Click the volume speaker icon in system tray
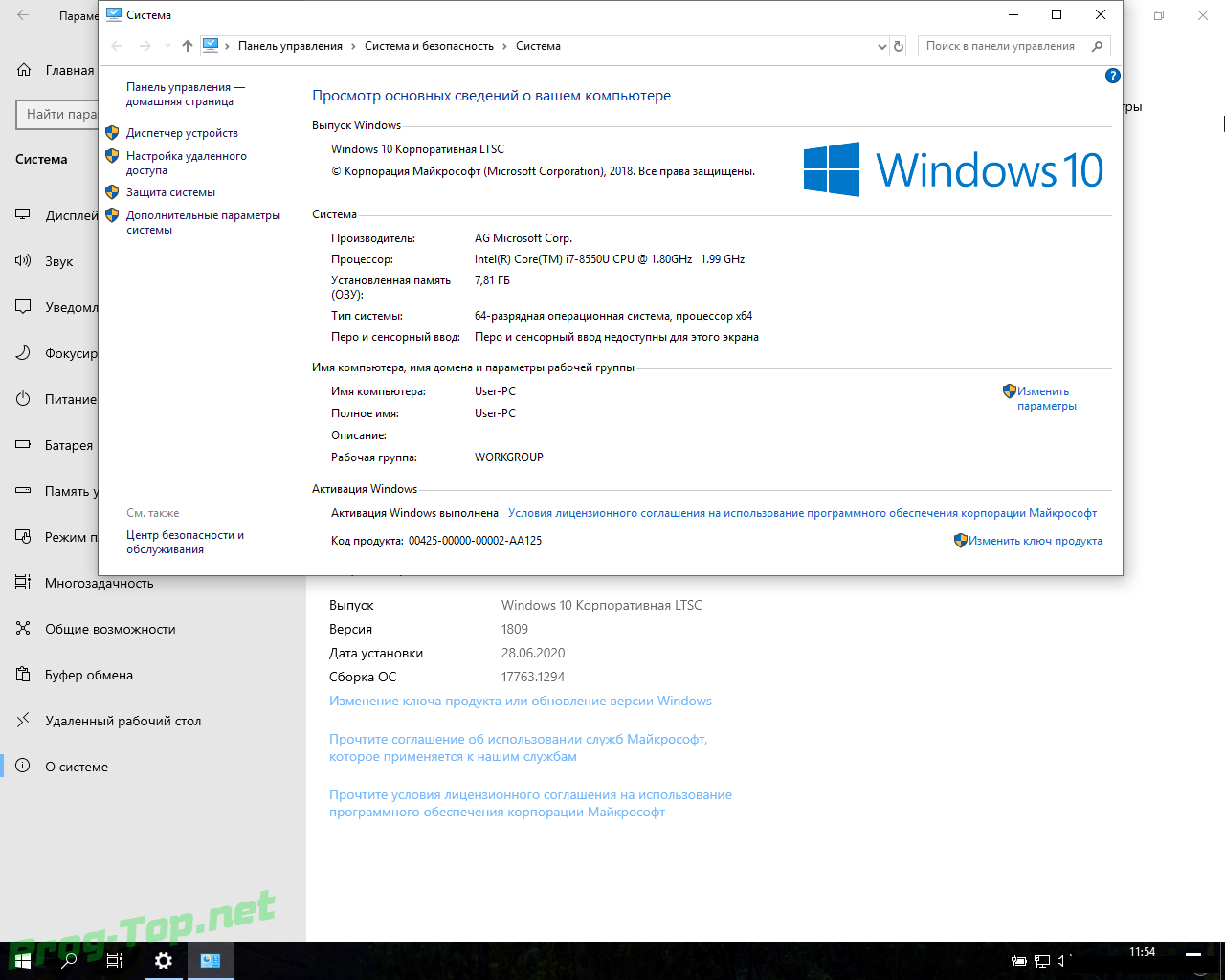Screen dimensions: 1225x980 coord(1061,960)
